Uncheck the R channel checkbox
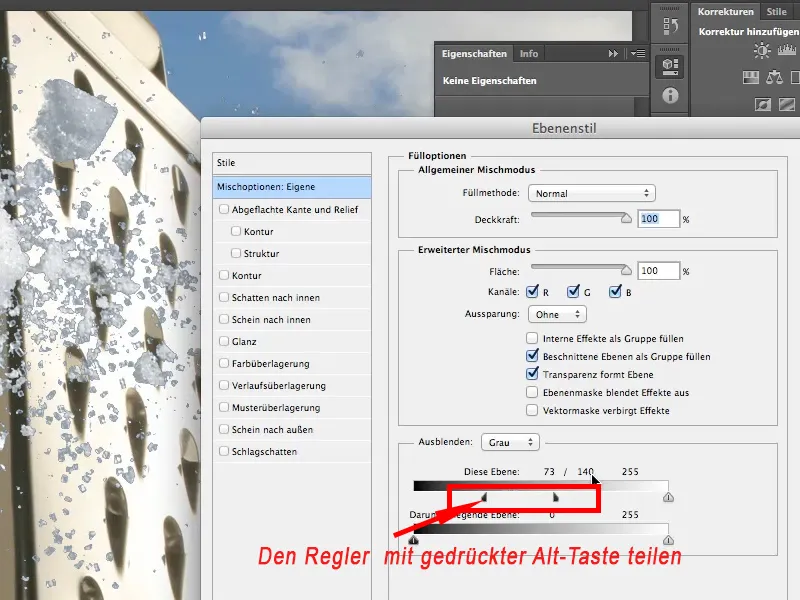The width and height of the screenshot is (800, 600). [532, 292]
